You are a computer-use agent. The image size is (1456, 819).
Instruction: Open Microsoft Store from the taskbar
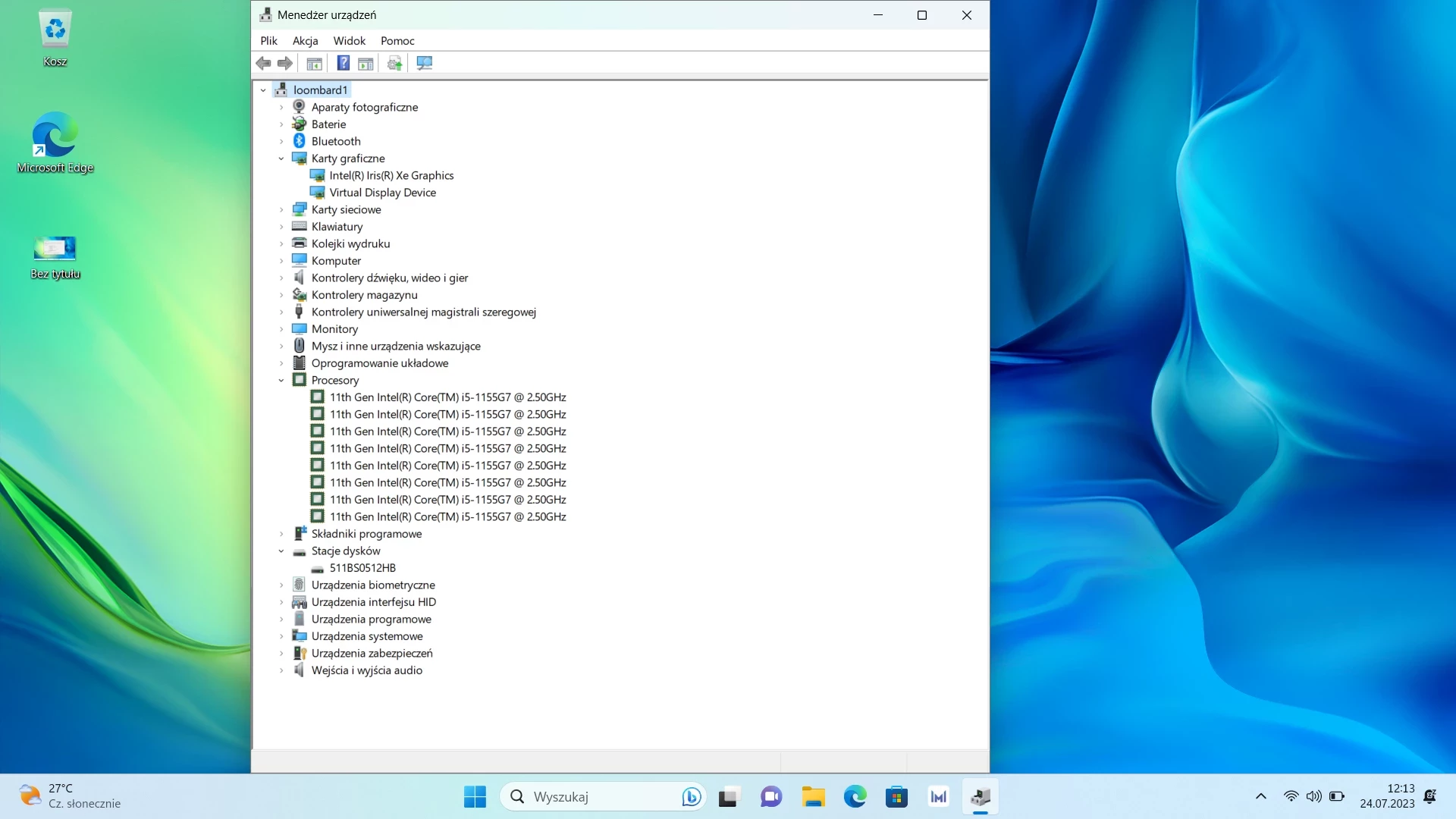pyautogui.click(x=896, y=797)
